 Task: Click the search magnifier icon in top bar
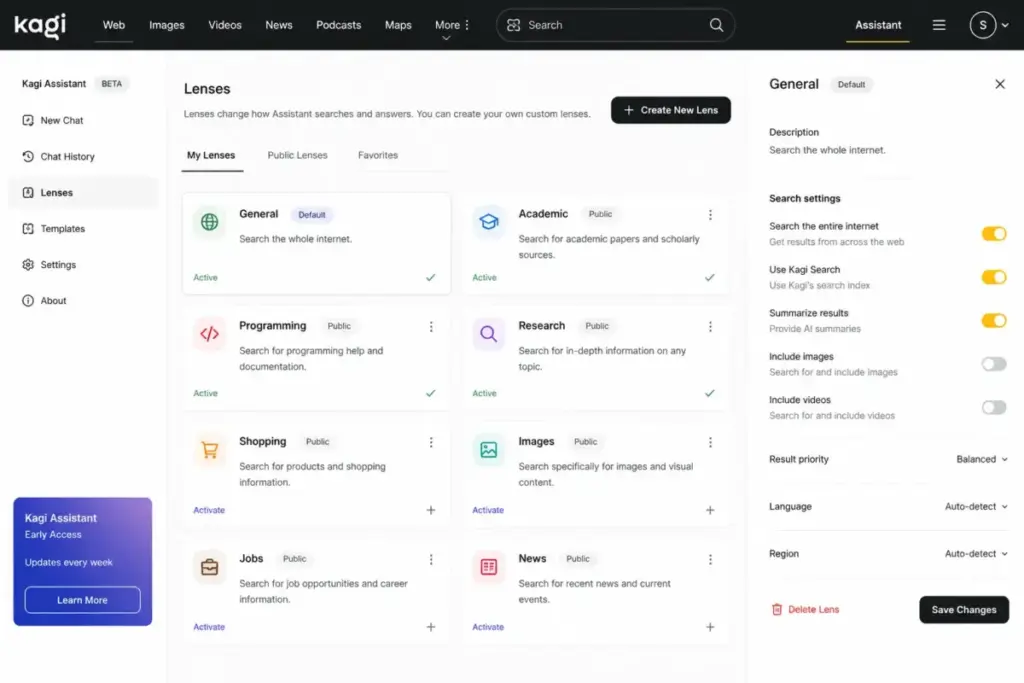(716, 25)
